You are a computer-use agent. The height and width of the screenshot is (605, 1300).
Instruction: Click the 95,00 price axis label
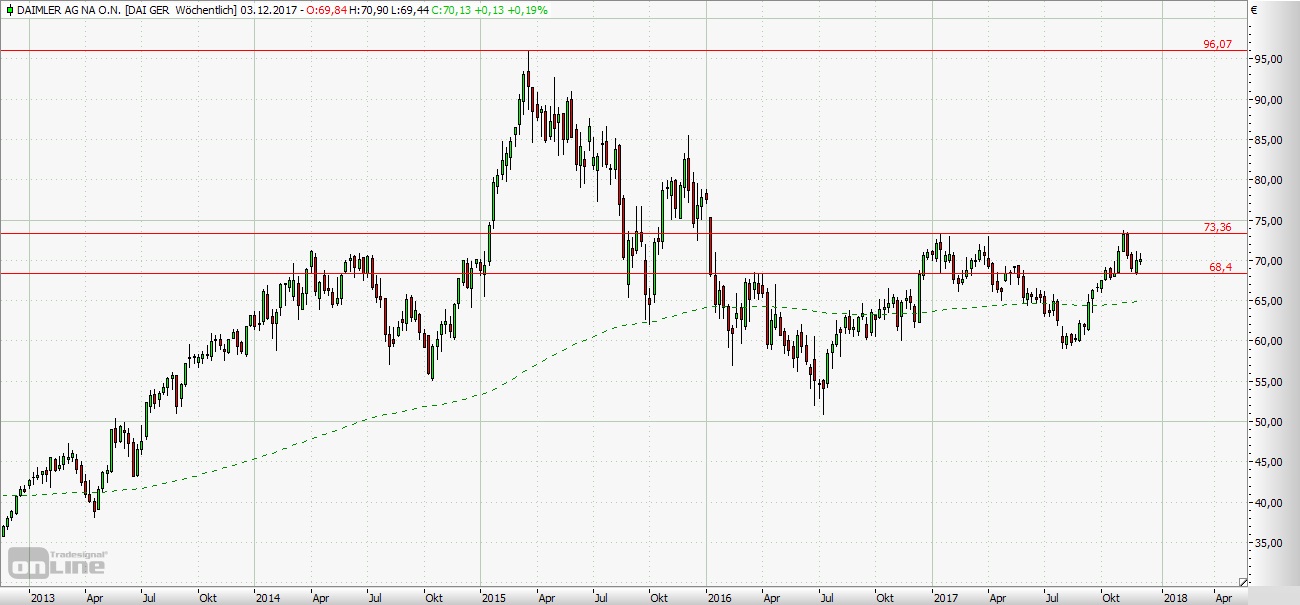1267,59
